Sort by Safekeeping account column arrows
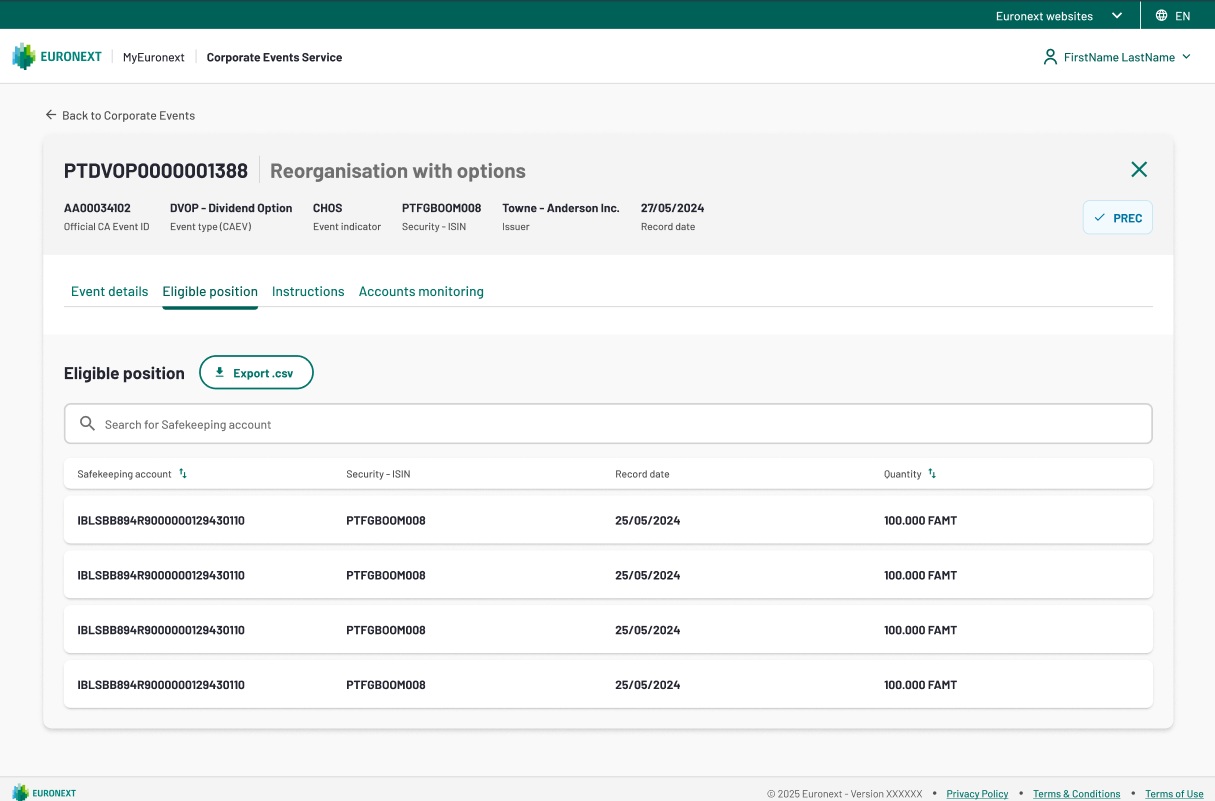The width and height of the screenshot is (1215, 801). pyautogui.click(x=183, y=474)
